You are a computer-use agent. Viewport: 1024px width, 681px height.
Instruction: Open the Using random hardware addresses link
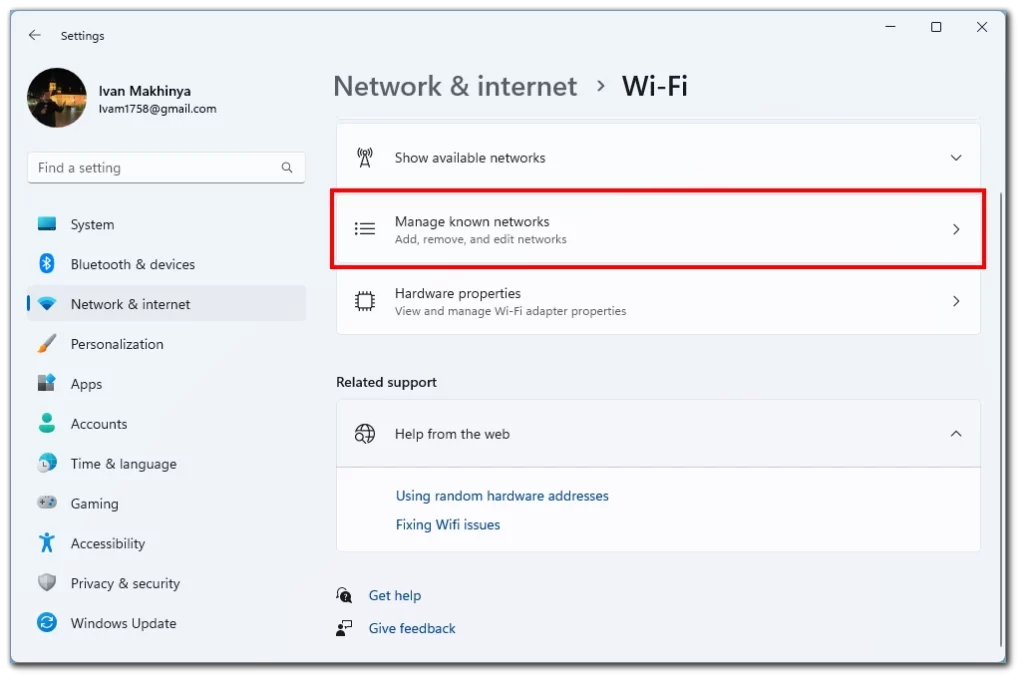click(x=502, y=496)
